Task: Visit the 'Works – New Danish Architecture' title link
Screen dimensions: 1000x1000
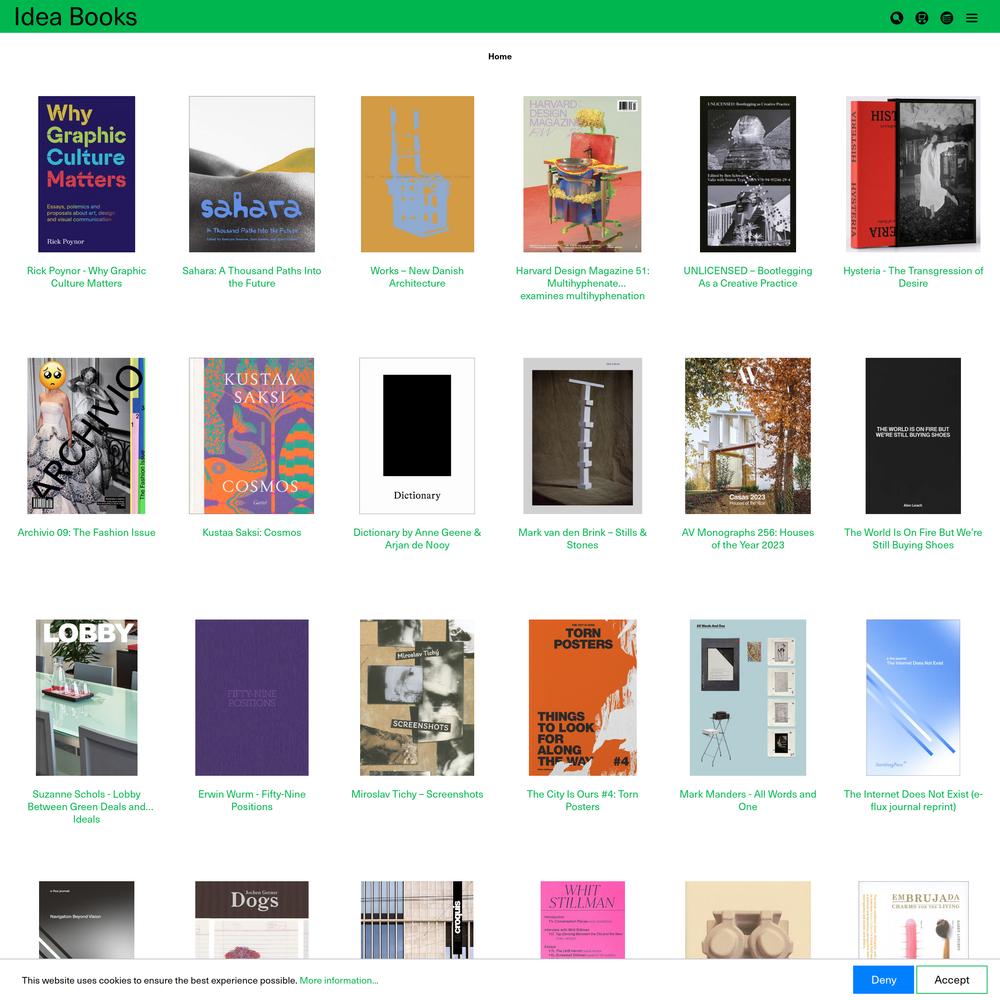Action: (417, 277)
